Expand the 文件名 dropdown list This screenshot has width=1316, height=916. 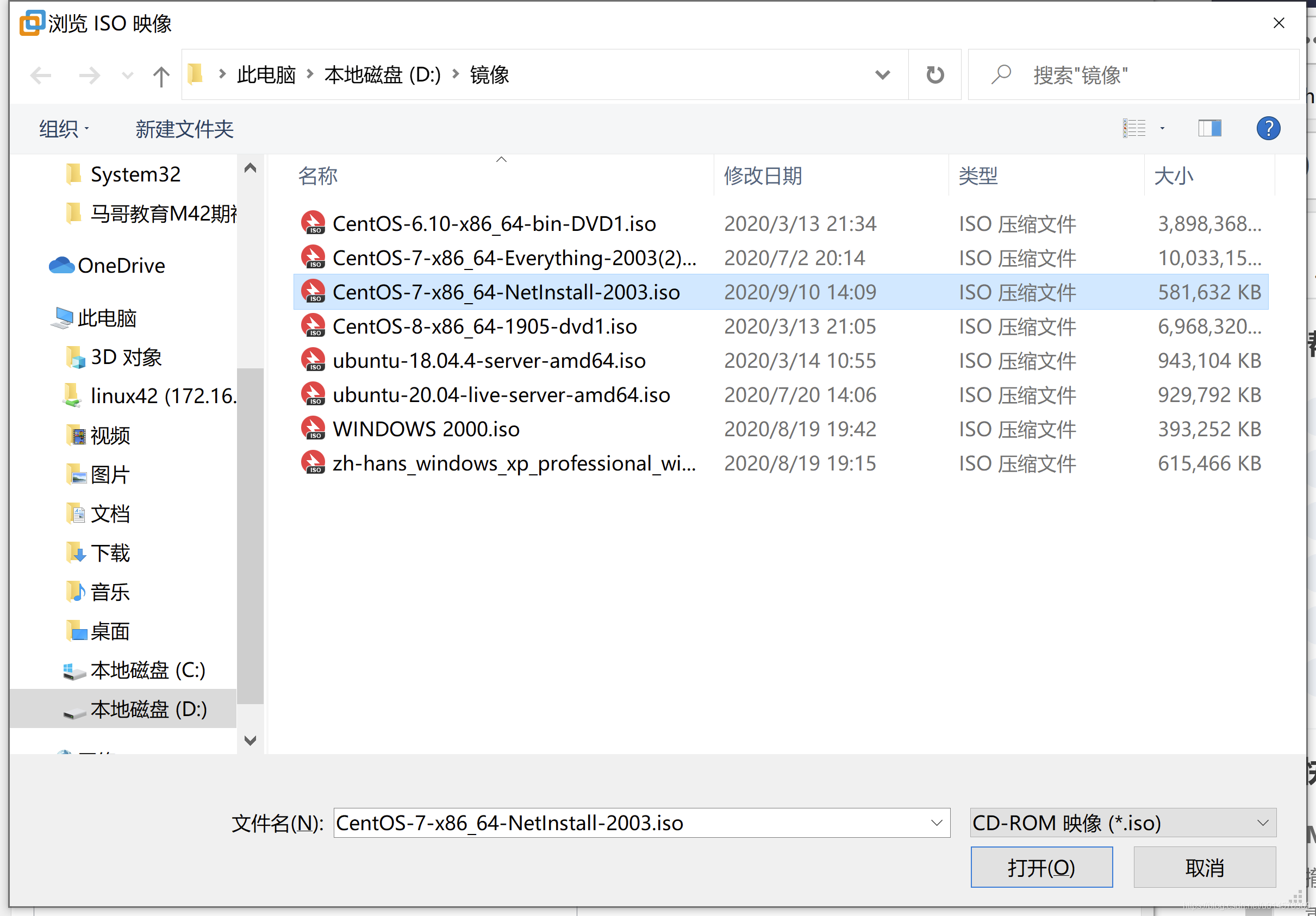[937, 823]
